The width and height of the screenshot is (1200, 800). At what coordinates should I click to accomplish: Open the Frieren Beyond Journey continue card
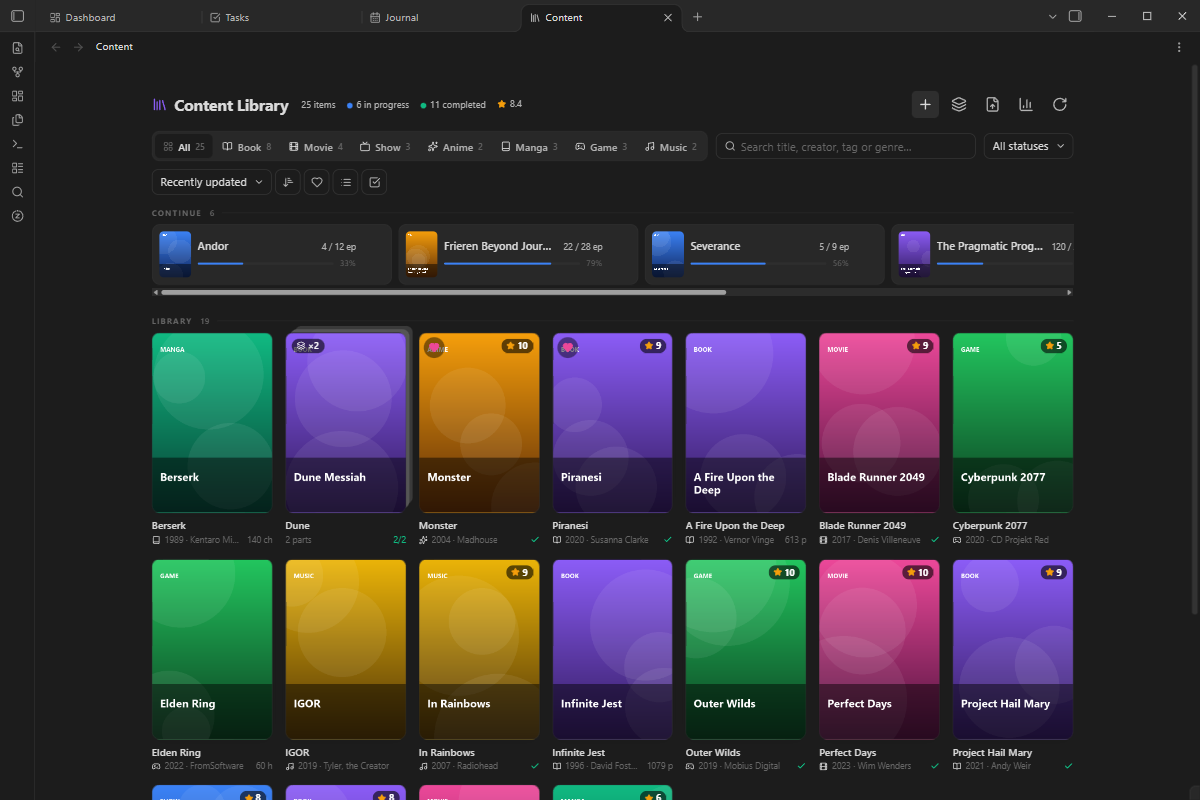518,254
